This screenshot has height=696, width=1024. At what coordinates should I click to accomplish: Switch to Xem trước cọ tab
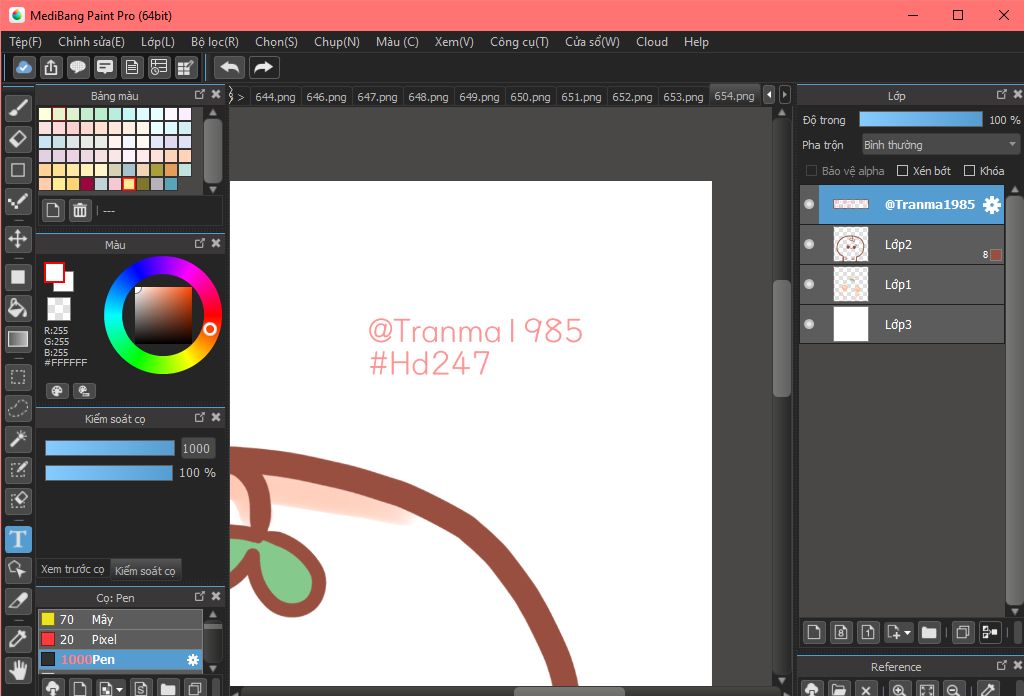(x=72, y=569)
